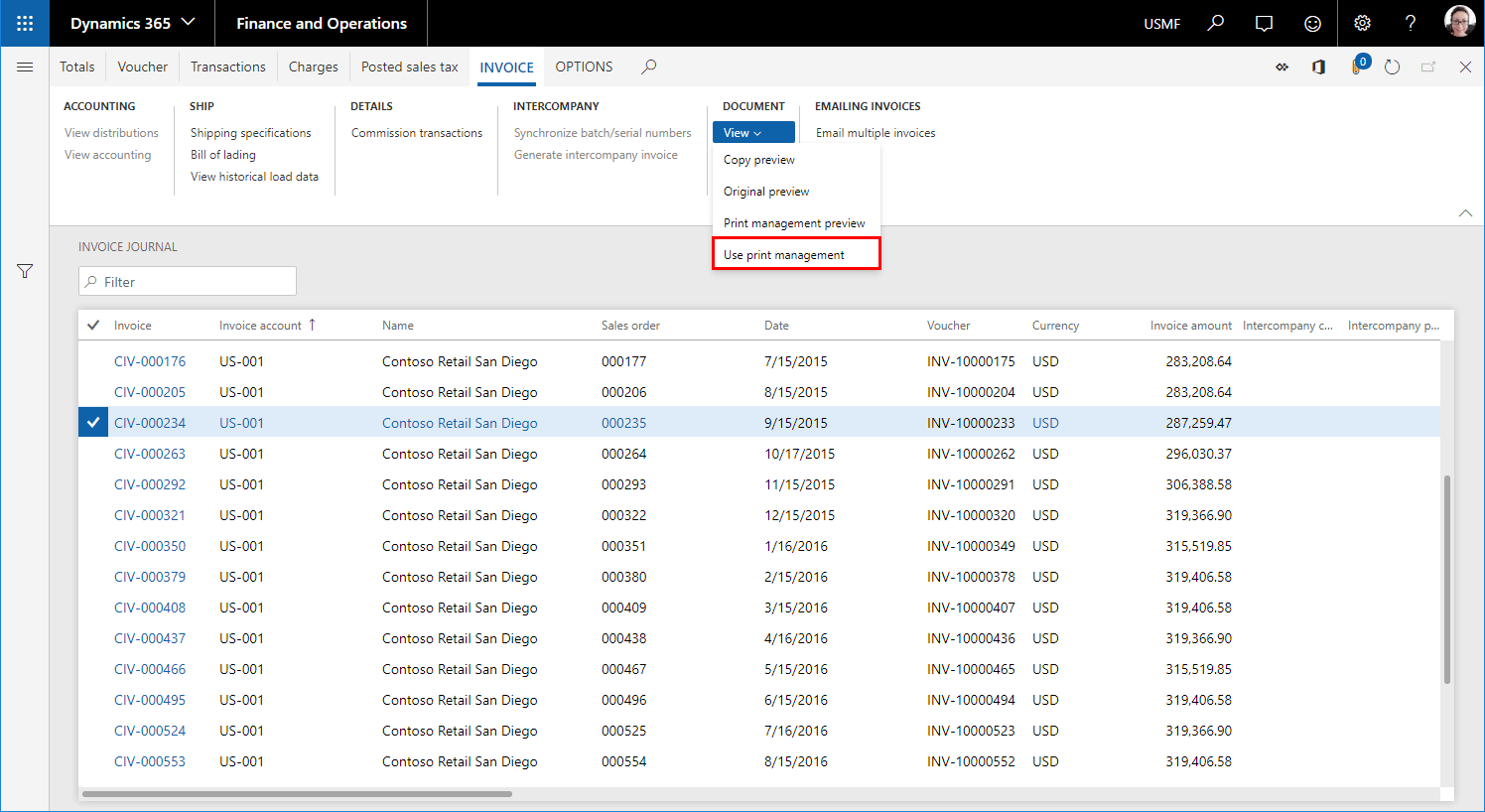The image size is (1485, 812).
Task: Click the vertical scrollbar of the grid
Action: point(1447,579)
